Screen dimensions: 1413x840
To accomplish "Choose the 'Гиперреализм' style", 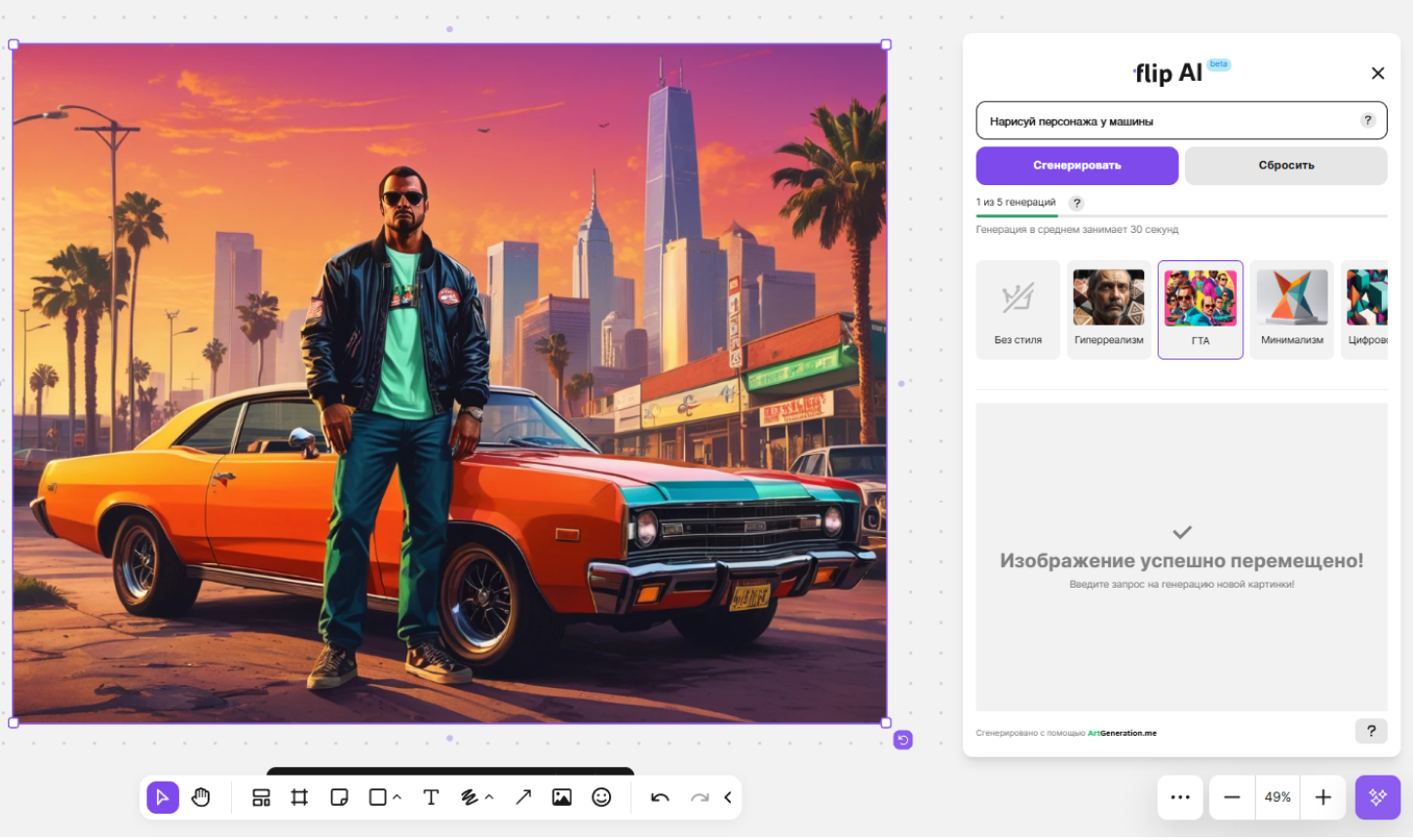I will pos(1109,310).
